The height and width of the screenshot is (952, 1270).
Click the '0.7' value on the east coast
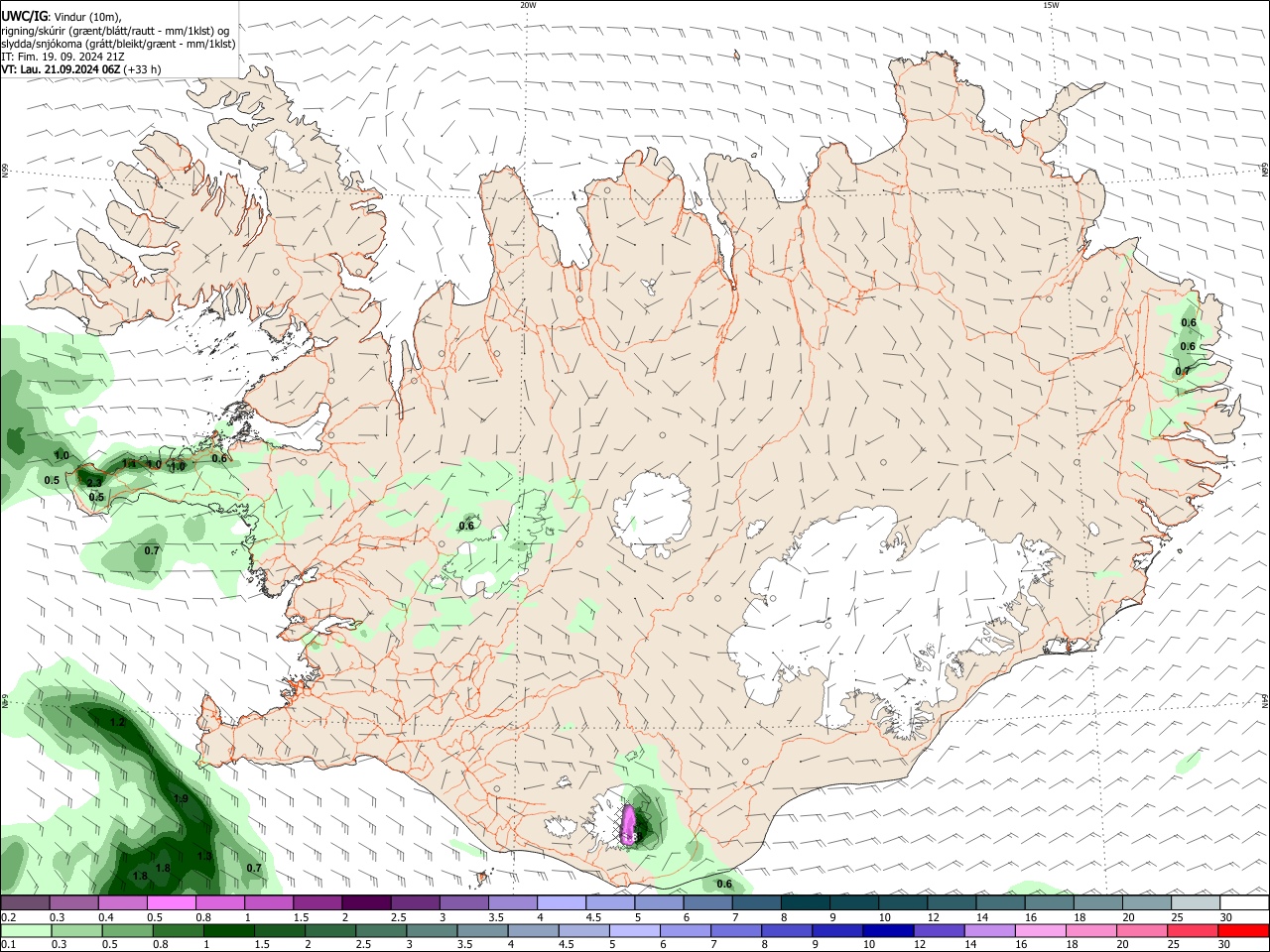(x=1183, y=371)
